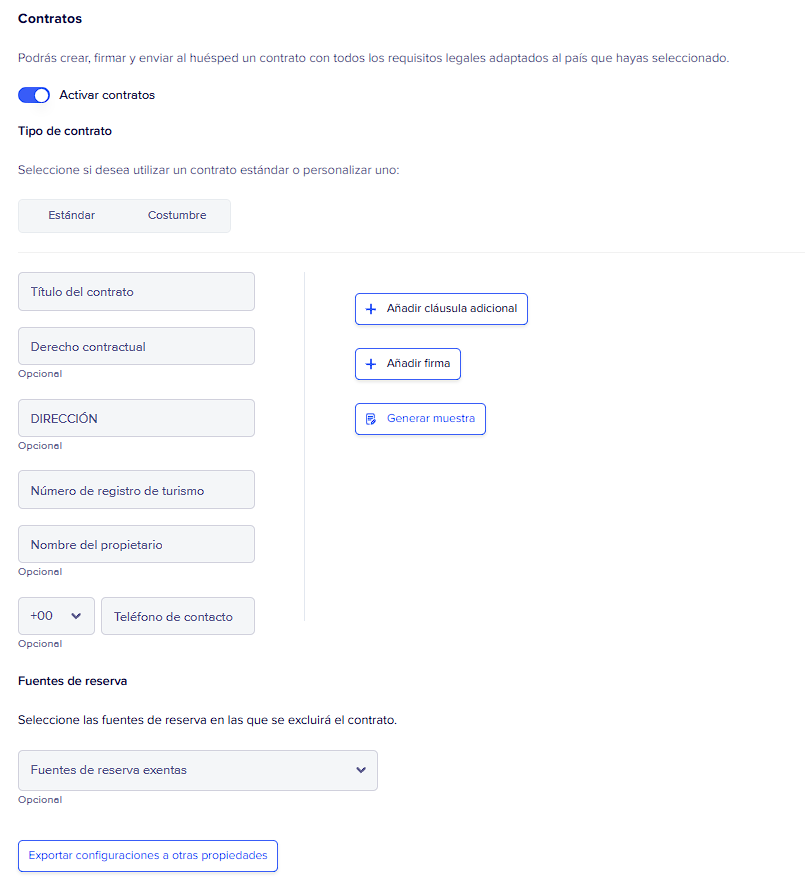Click the Derecho contractual input field
The image size is (805, 895).
coord(136,346)
